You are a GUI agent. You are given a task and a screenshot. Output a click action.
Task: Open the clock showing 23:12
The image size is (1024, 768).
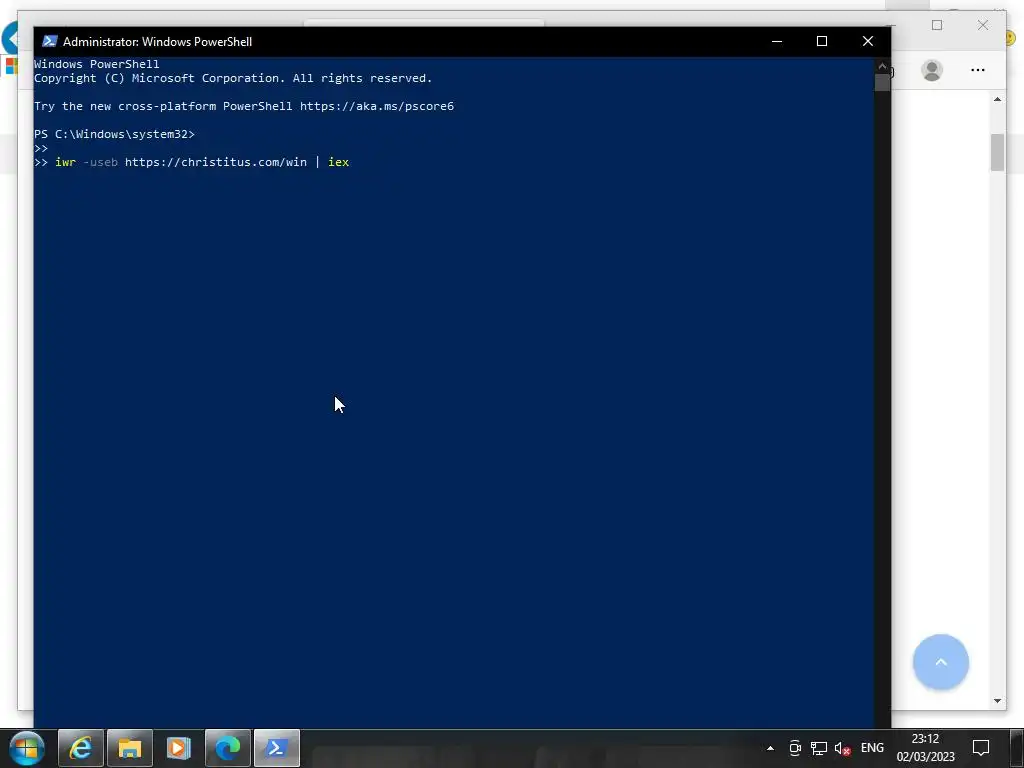(x=925, y=748)
